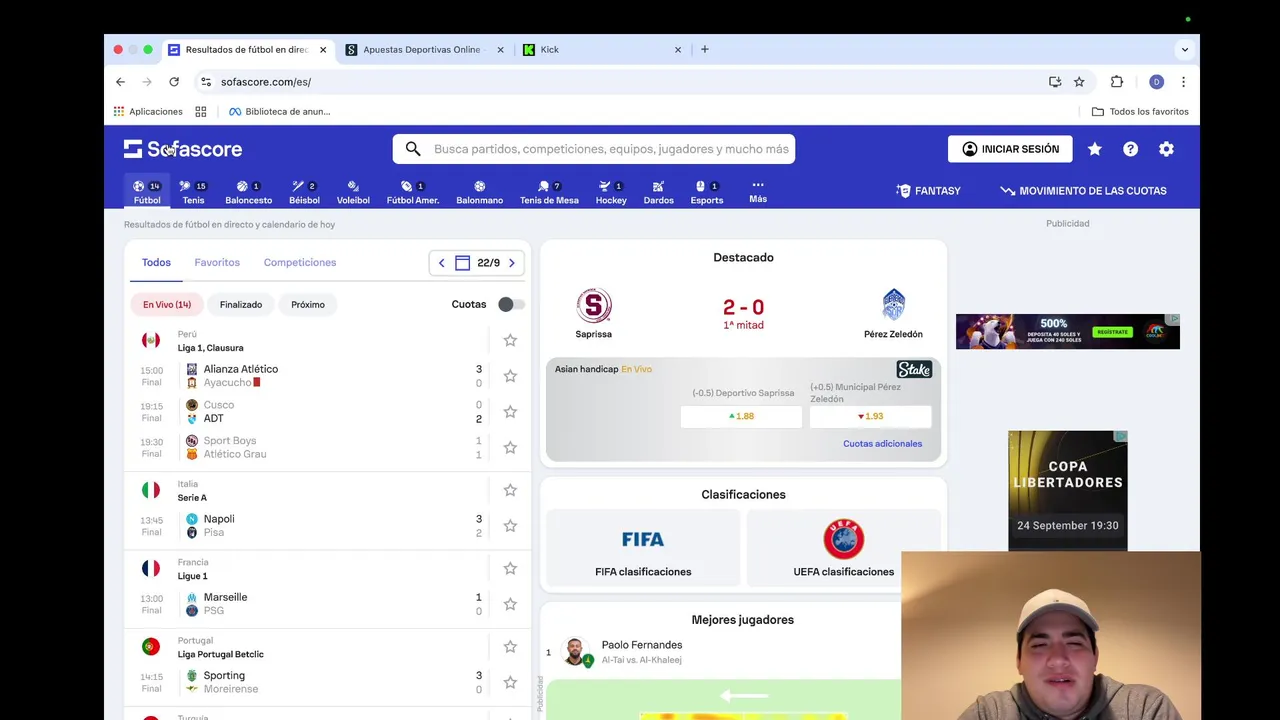Click the Saprissa team logo

(x=594, y=305)
